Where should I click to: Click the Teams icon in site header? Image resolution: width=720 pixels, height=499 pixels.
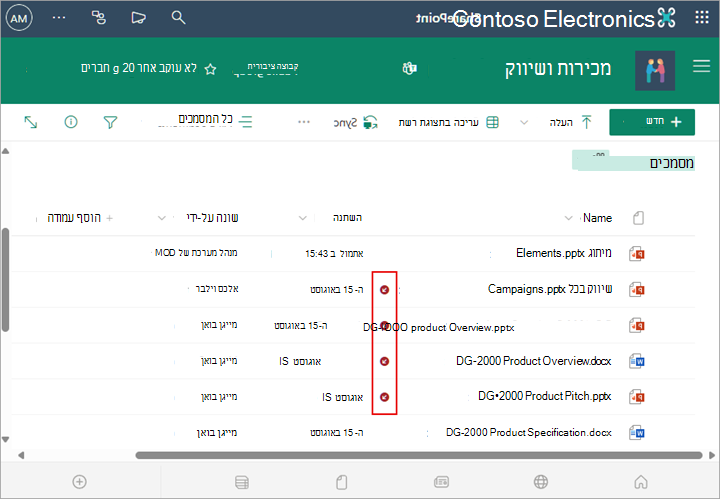click(x=409, y=68)
